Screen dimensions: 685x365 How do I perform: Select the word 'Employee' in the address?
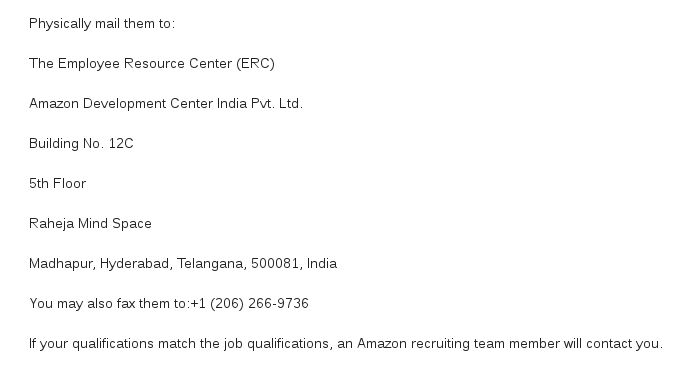pyautogui.click(x=89, y=64)
